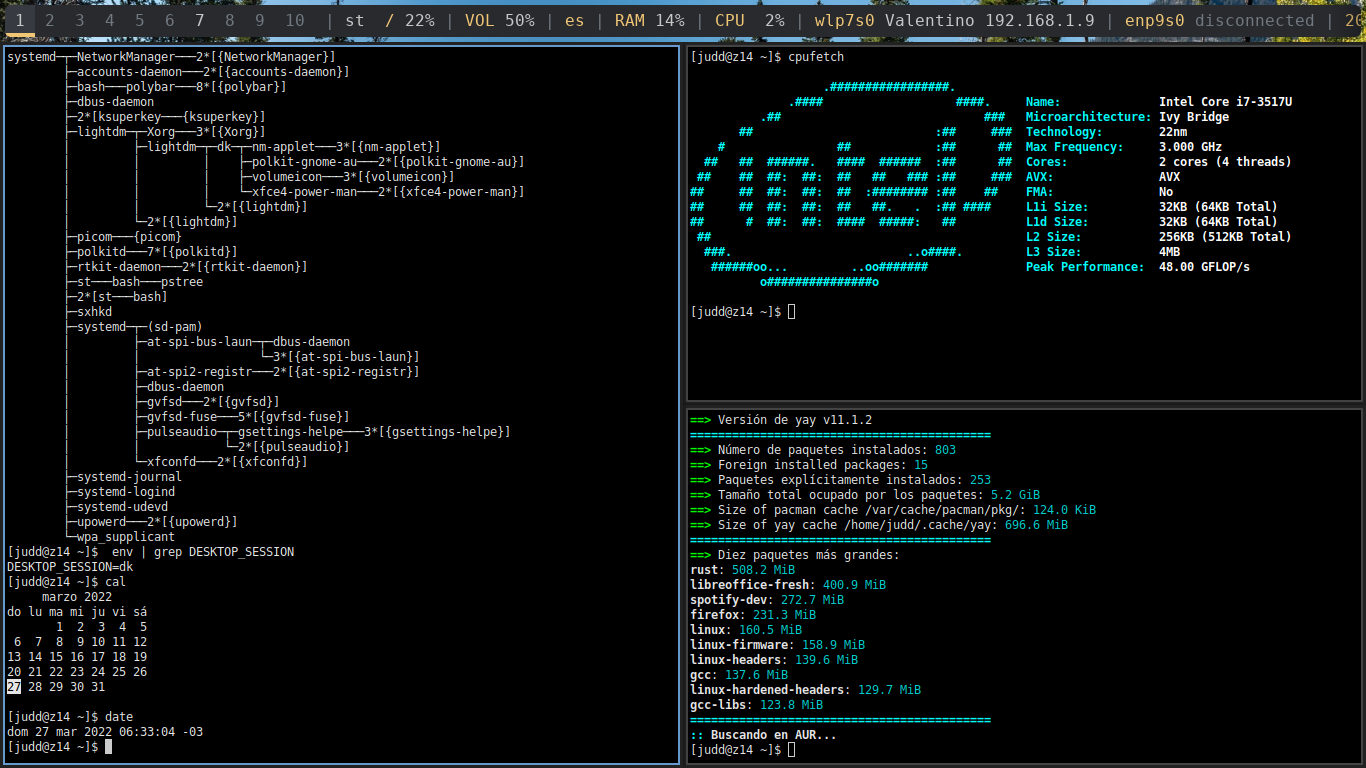Image resolution: width=1366 pixels, height=768 pixels.
Task: Switch to workspace 1 in polybar
Action: [x=19, y=20]
